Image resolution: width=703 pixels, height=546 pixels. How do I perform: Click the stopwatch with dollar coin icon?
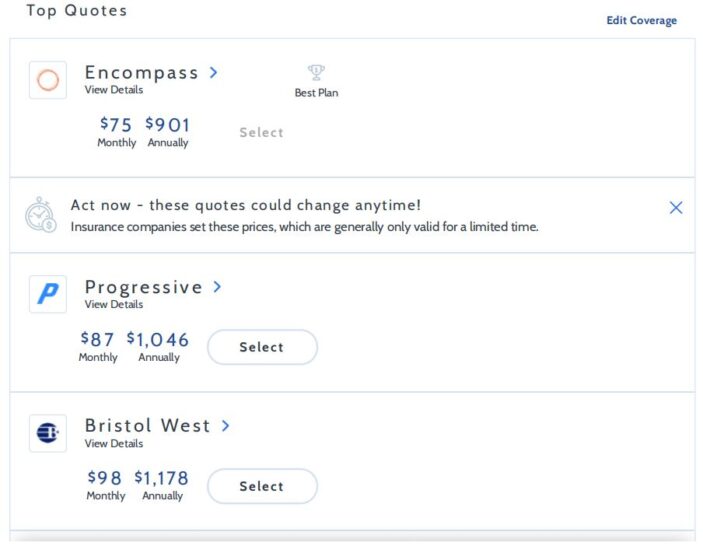tap(40, 215)
